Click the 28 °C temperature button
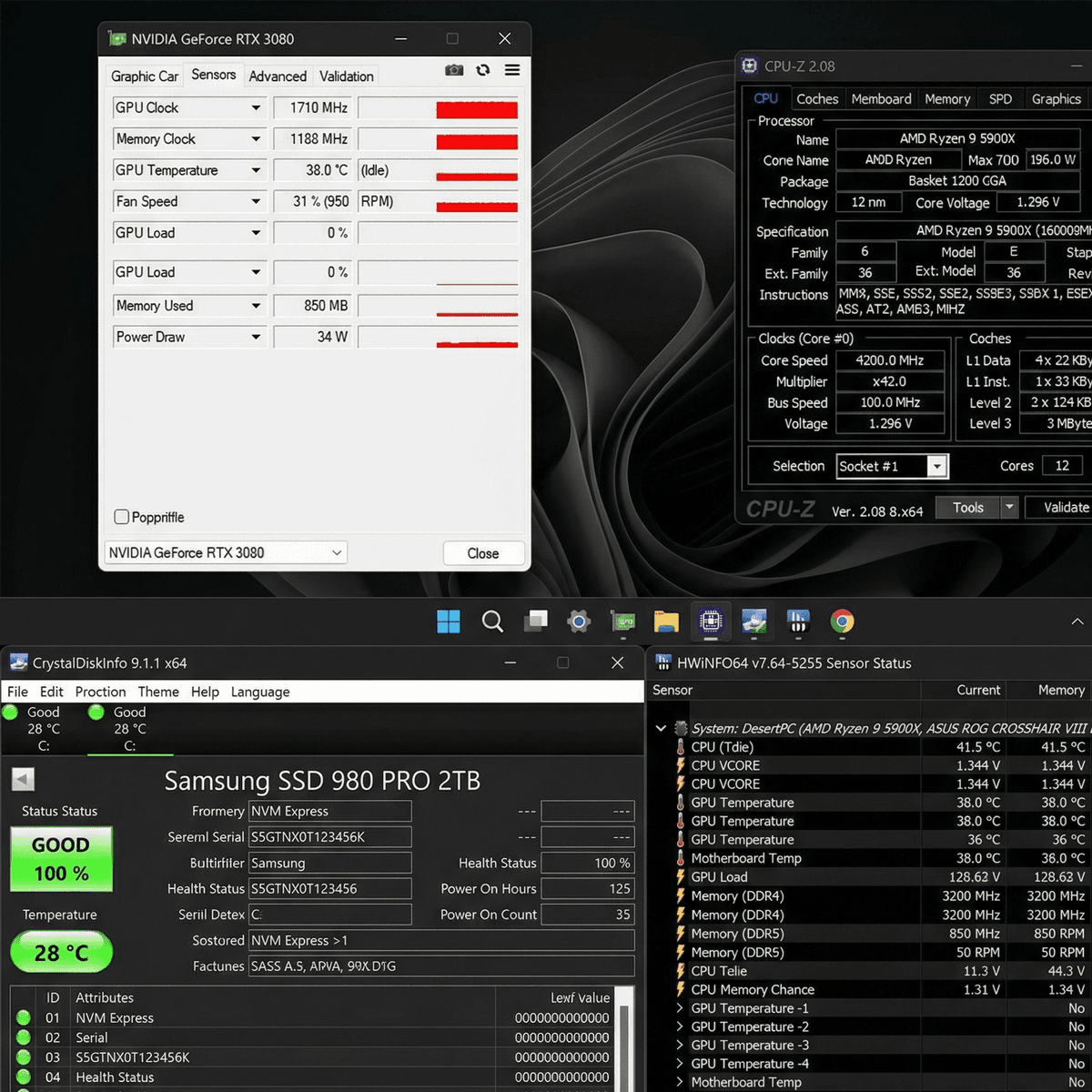This screenshot has height=1092, width=1092. click(x=61, y=953)
